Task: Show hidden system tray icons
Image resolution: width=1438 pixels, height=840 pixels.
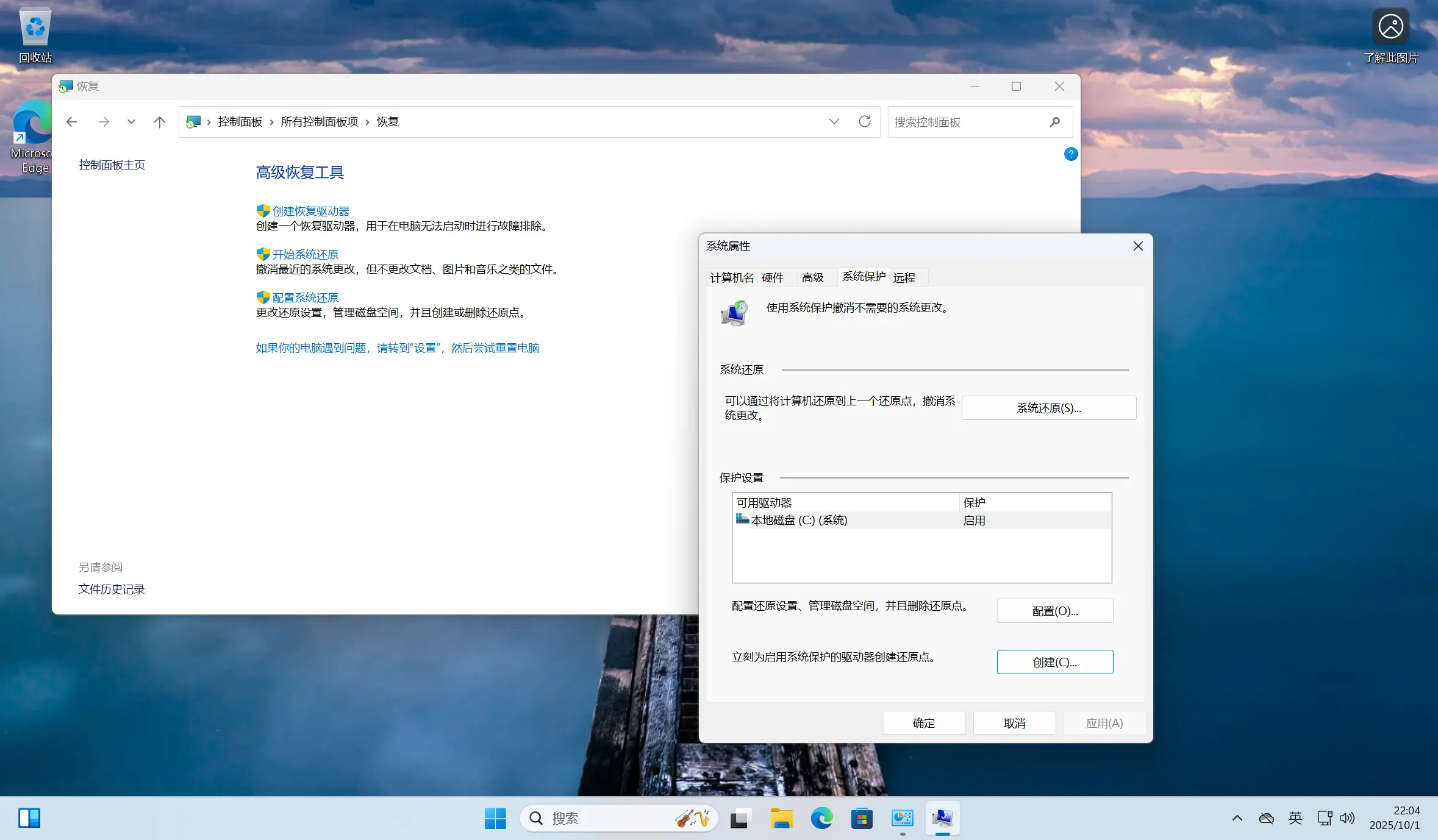Action: tap(1237, 818)
